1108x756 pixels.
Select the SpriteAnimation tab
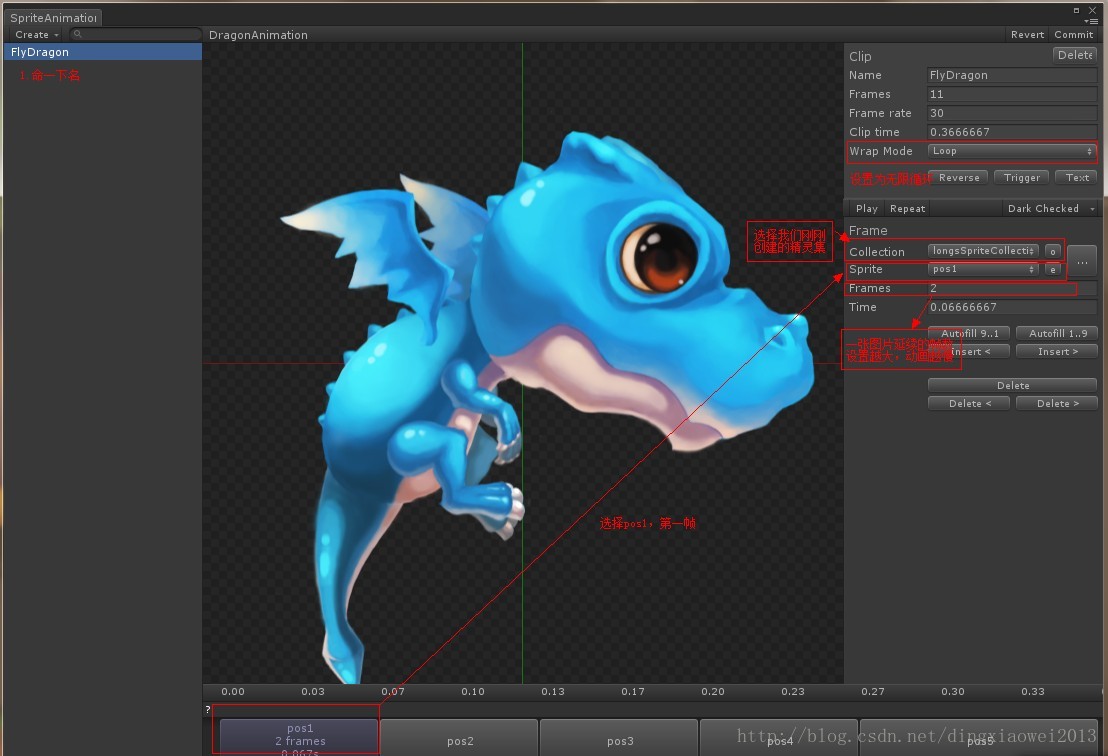(x=53, y=18)
